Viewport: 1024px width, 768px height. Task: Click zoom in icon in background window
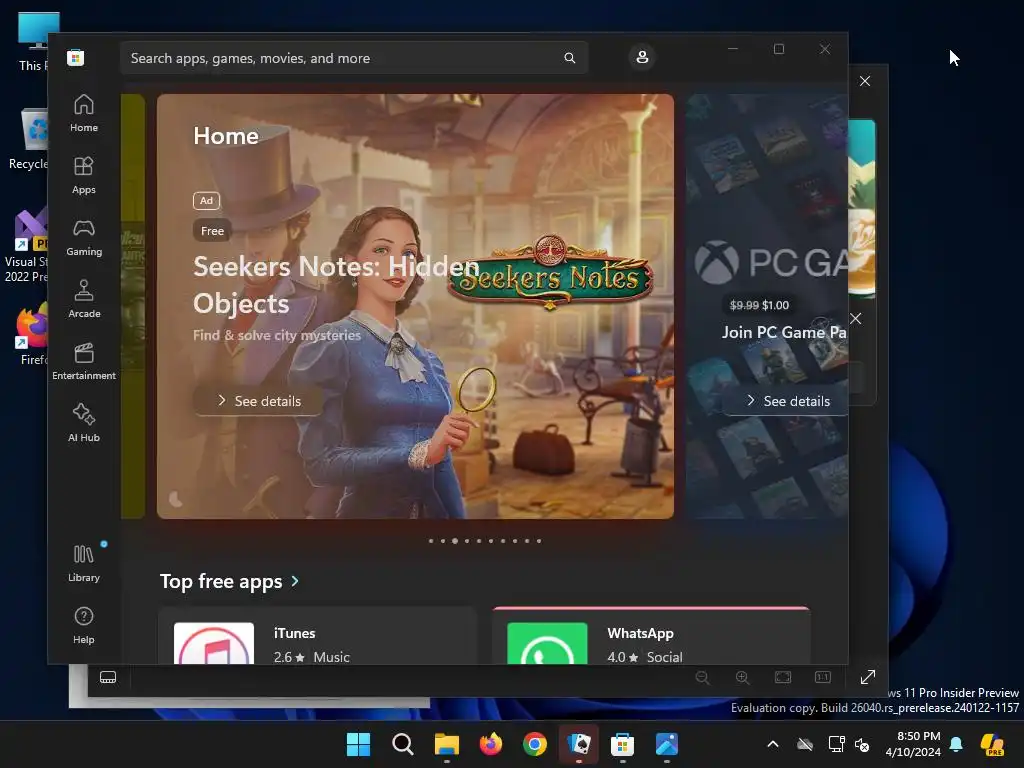743,677
